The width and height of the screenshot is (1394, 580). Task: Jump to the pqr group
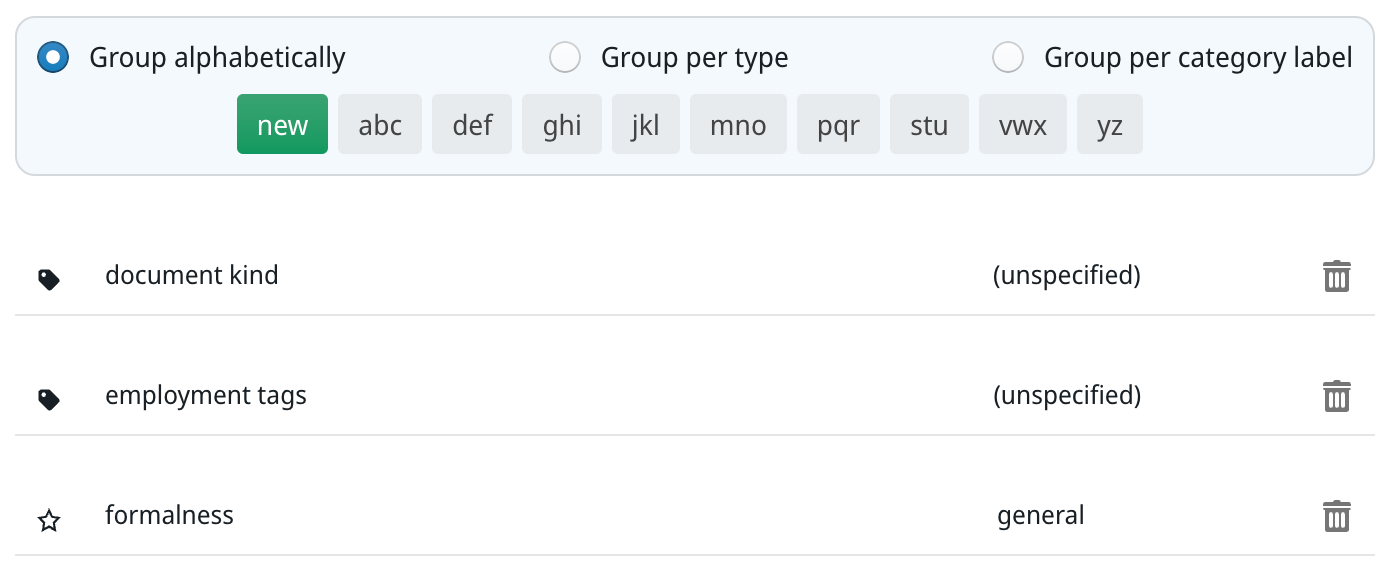tap(838, 125)
